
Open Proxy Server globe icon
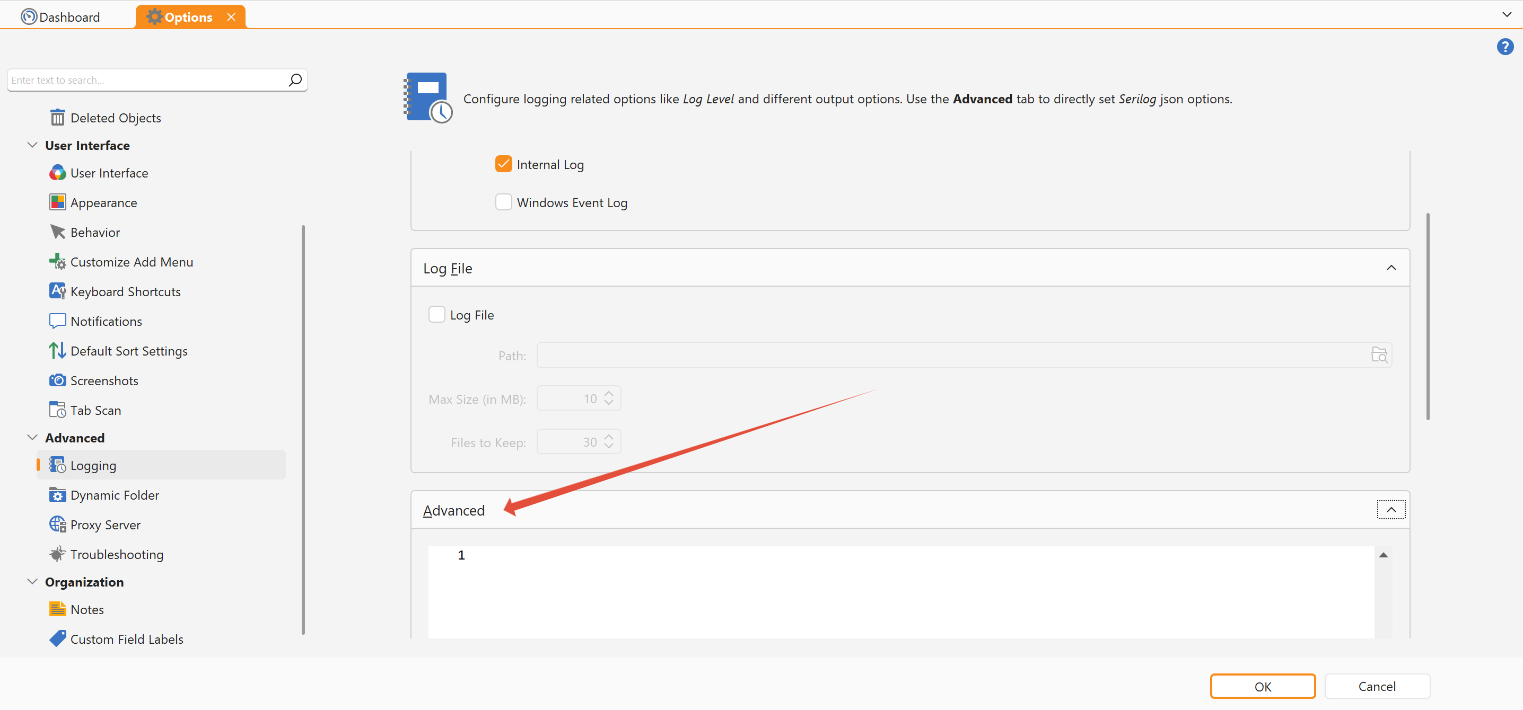coord(57,525)
